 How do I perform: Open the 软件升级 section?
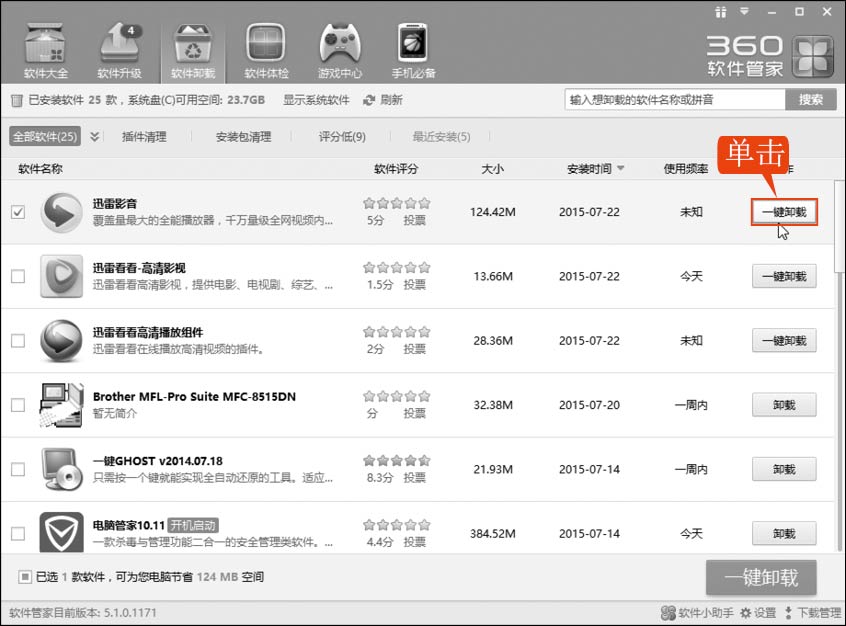[x=120, y=51]
